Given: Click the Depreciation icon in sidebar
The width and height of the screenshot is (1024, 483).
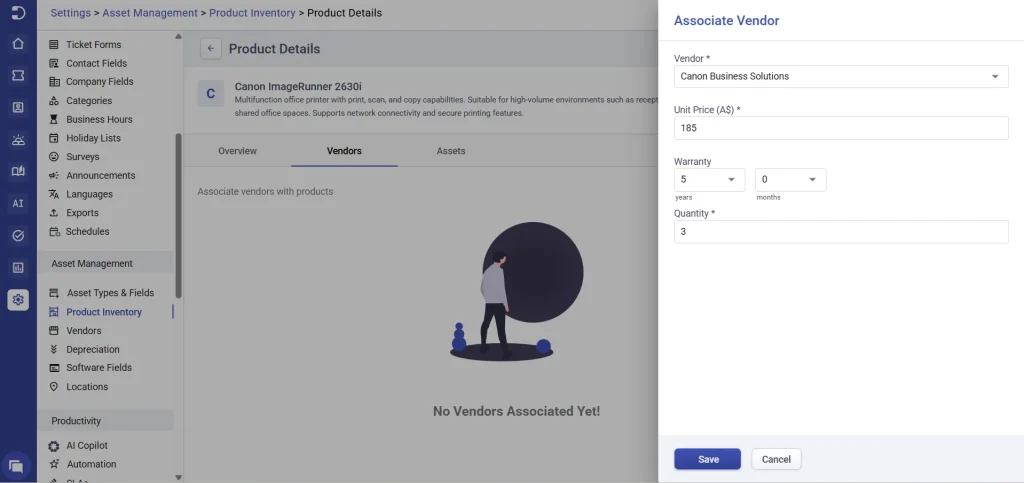Looking at the screenshot, I should coord(54,349).
